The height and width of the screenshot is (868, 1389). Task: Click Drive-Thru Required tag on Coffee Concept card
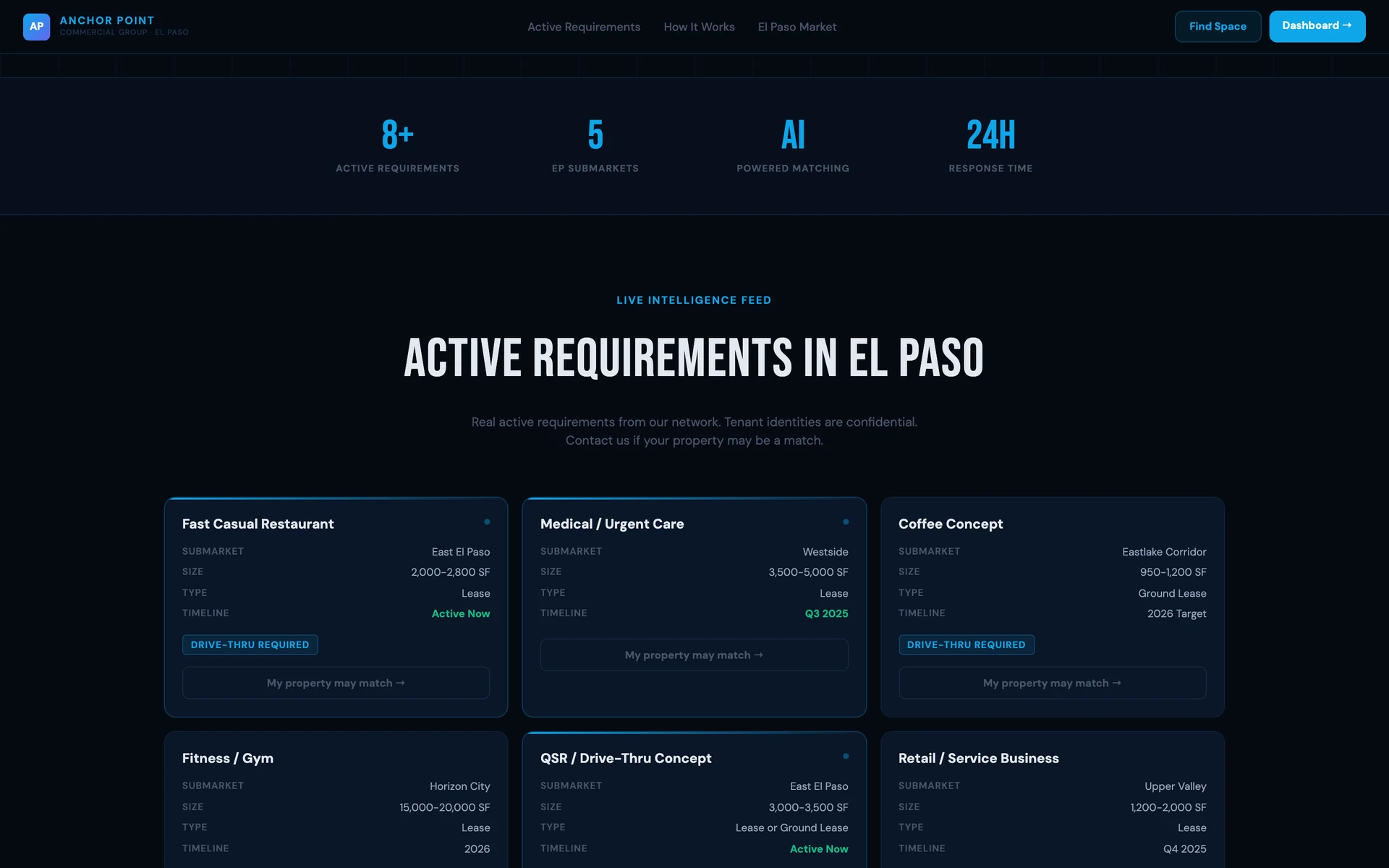(966, 644)
